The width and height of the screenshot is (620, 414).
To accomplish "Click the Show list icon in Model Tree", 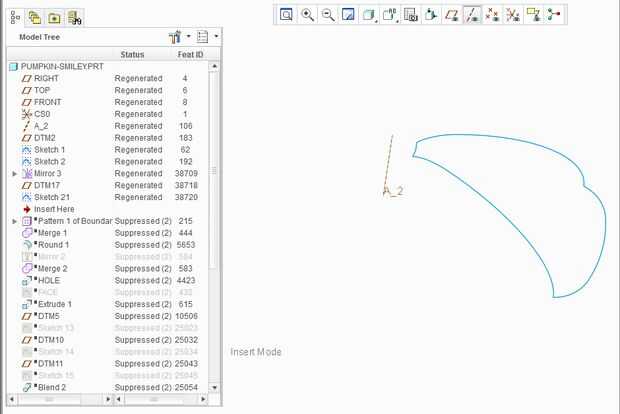I will pyautogui.click(x=202, y=36).
